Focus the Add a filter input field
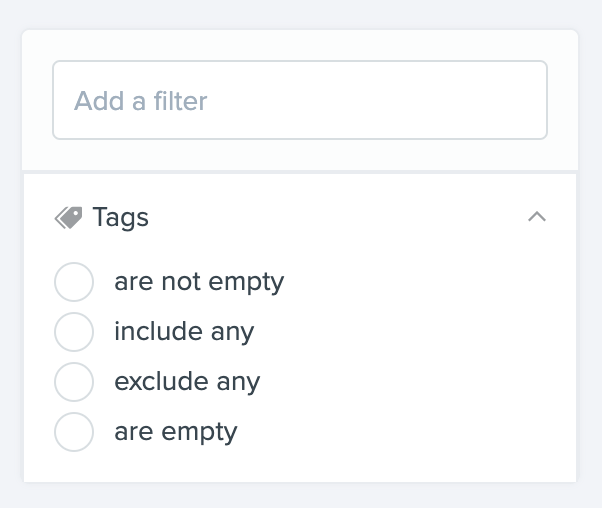The height and width of the screenshot is (508, 602). 300,100
